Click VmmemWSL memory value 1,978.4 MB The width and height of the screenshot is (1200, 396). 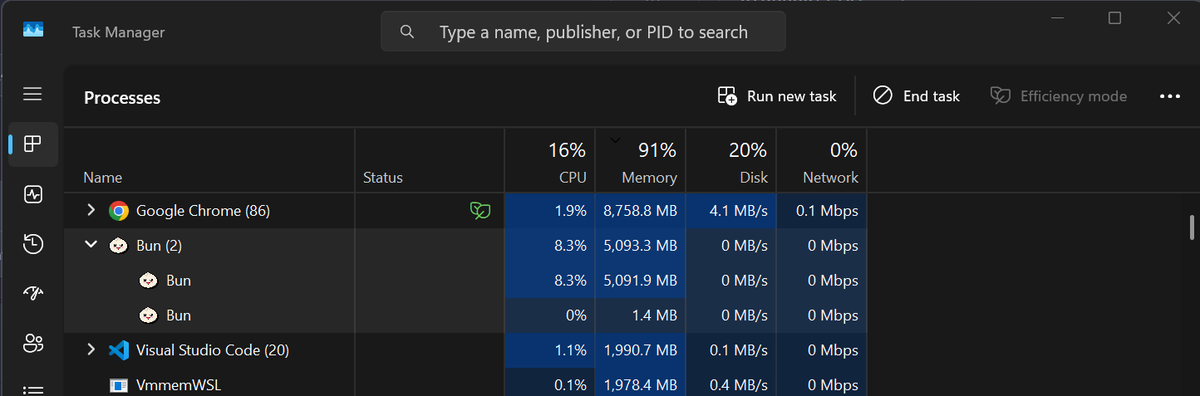point(640,385)
